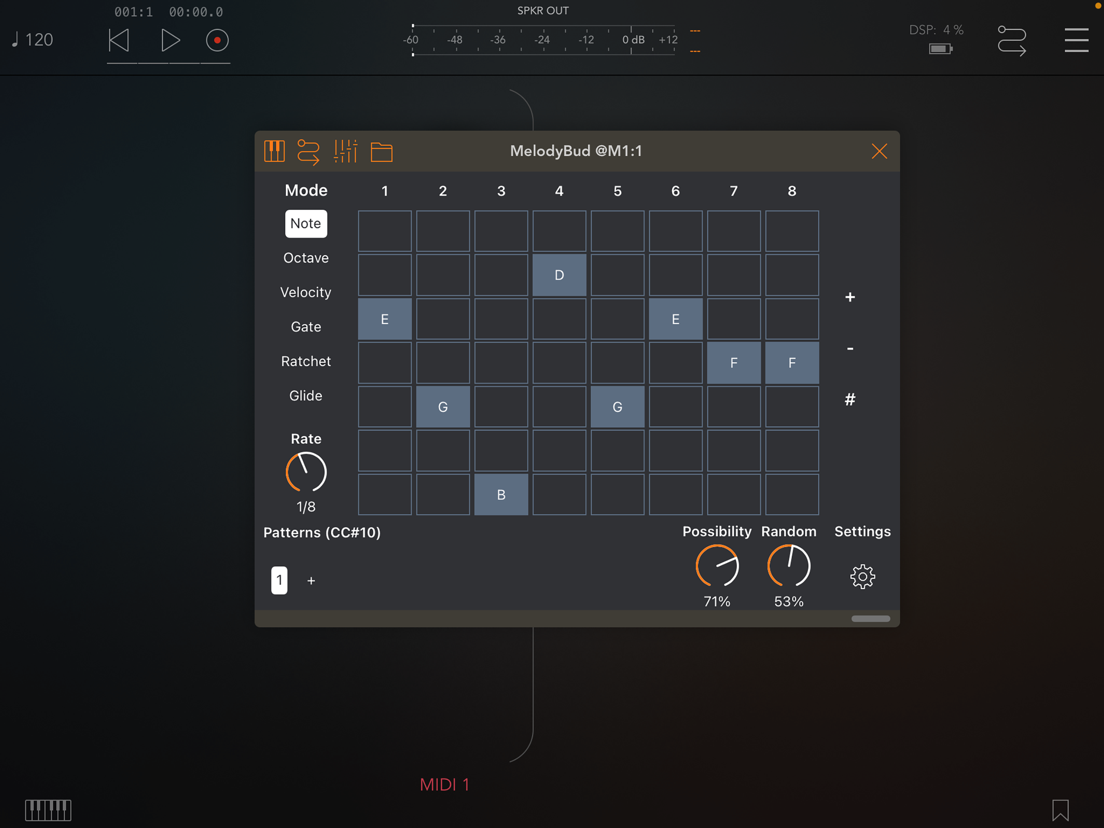Viewport: 1104px width, 828px height.
Task: Click the bookmark icon at bottom right
Action: coord(1060,810)
